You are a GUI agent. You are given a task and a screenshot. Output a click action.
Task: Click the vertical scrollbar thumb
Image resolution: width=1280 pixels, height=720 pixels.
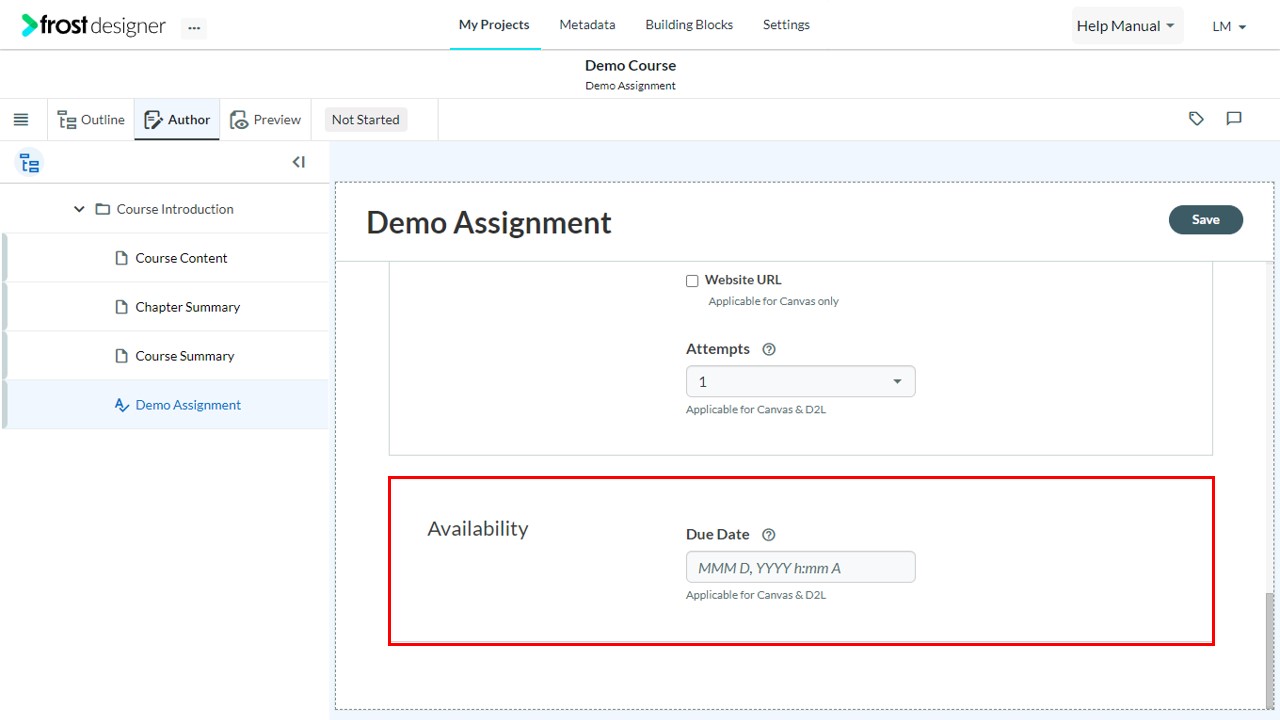(1271, 649)
